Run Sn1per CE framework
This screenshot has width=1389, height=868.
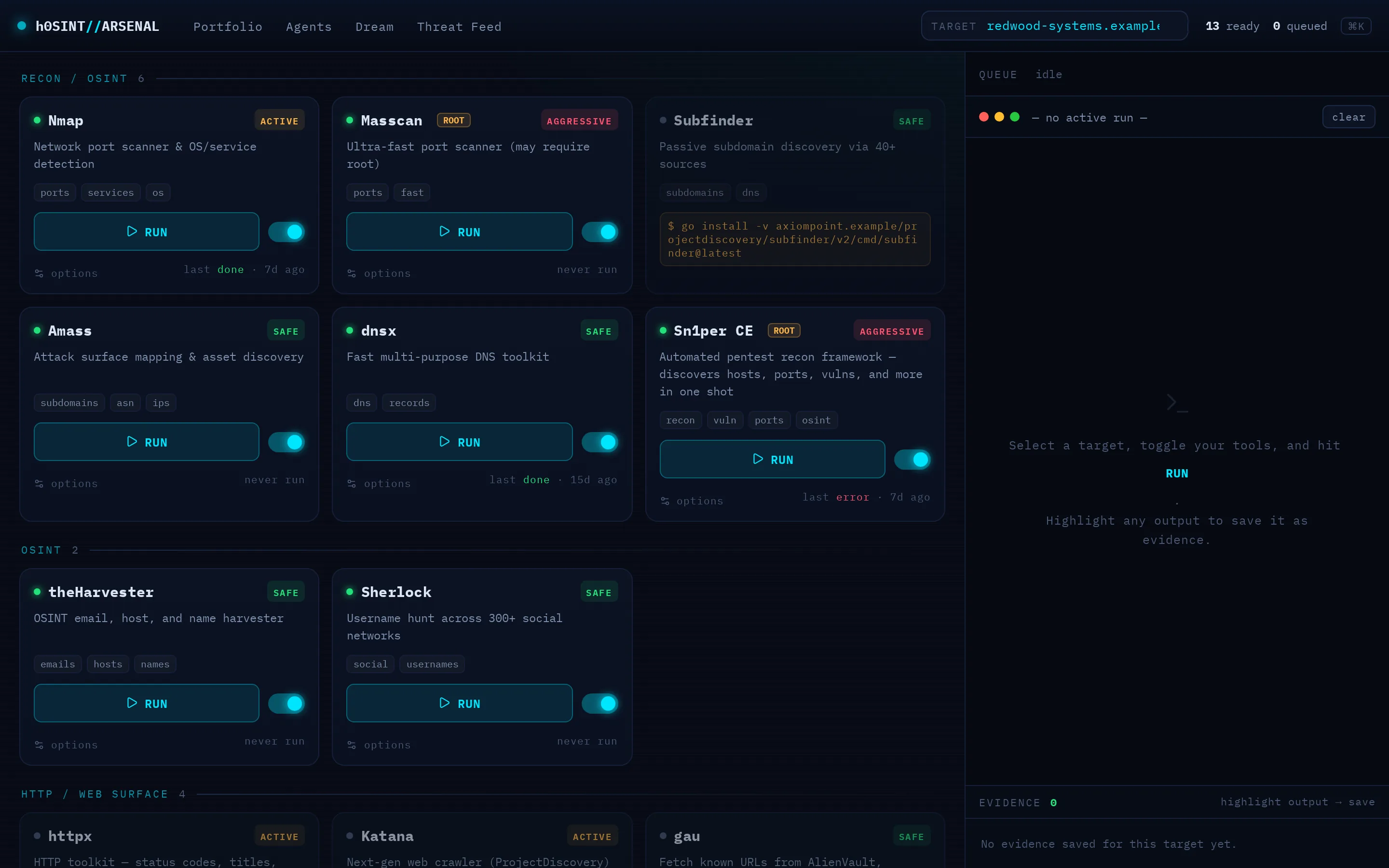click(x=772, y=459)
